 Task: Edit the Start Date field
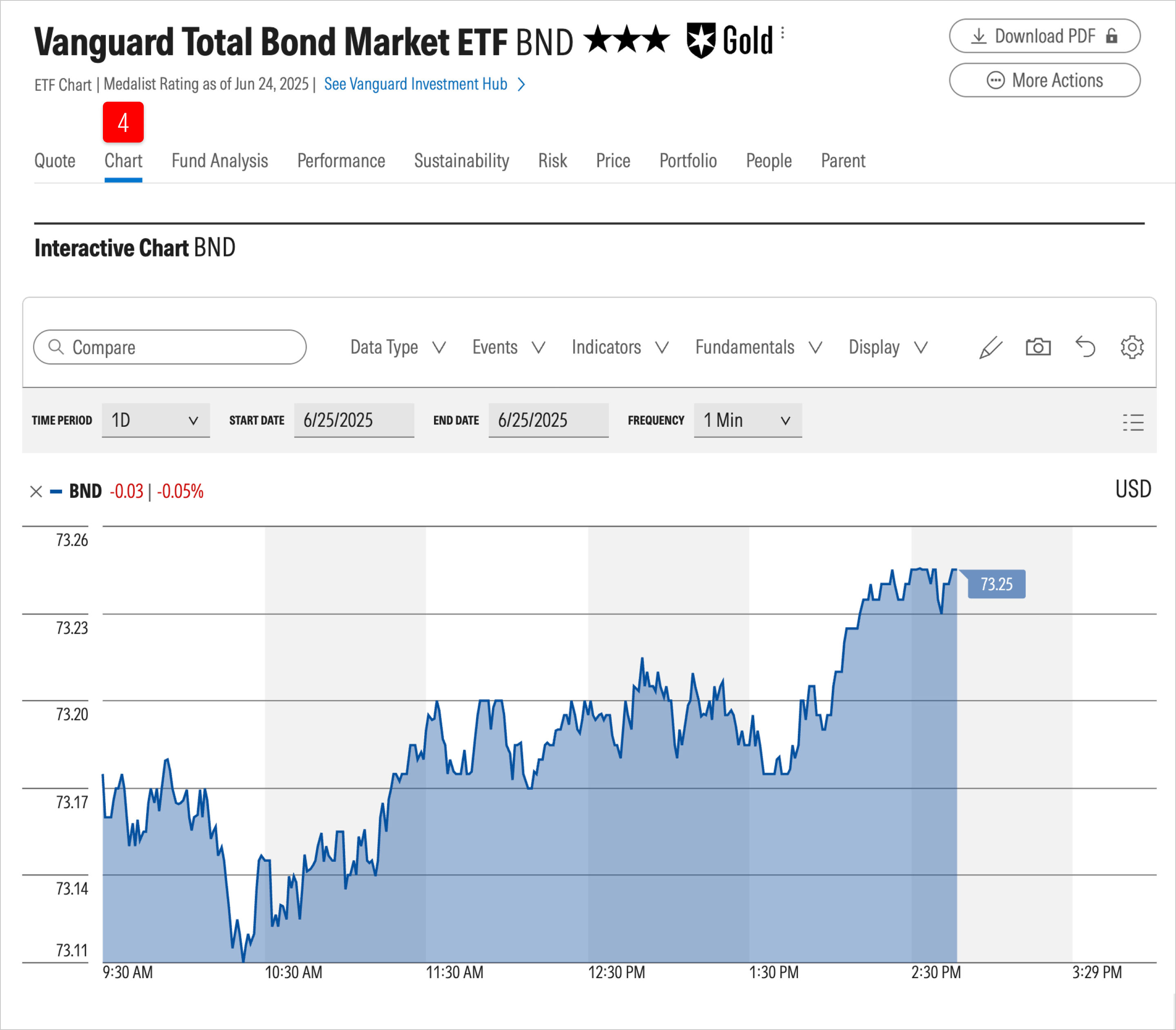click(x=354, y=420)
